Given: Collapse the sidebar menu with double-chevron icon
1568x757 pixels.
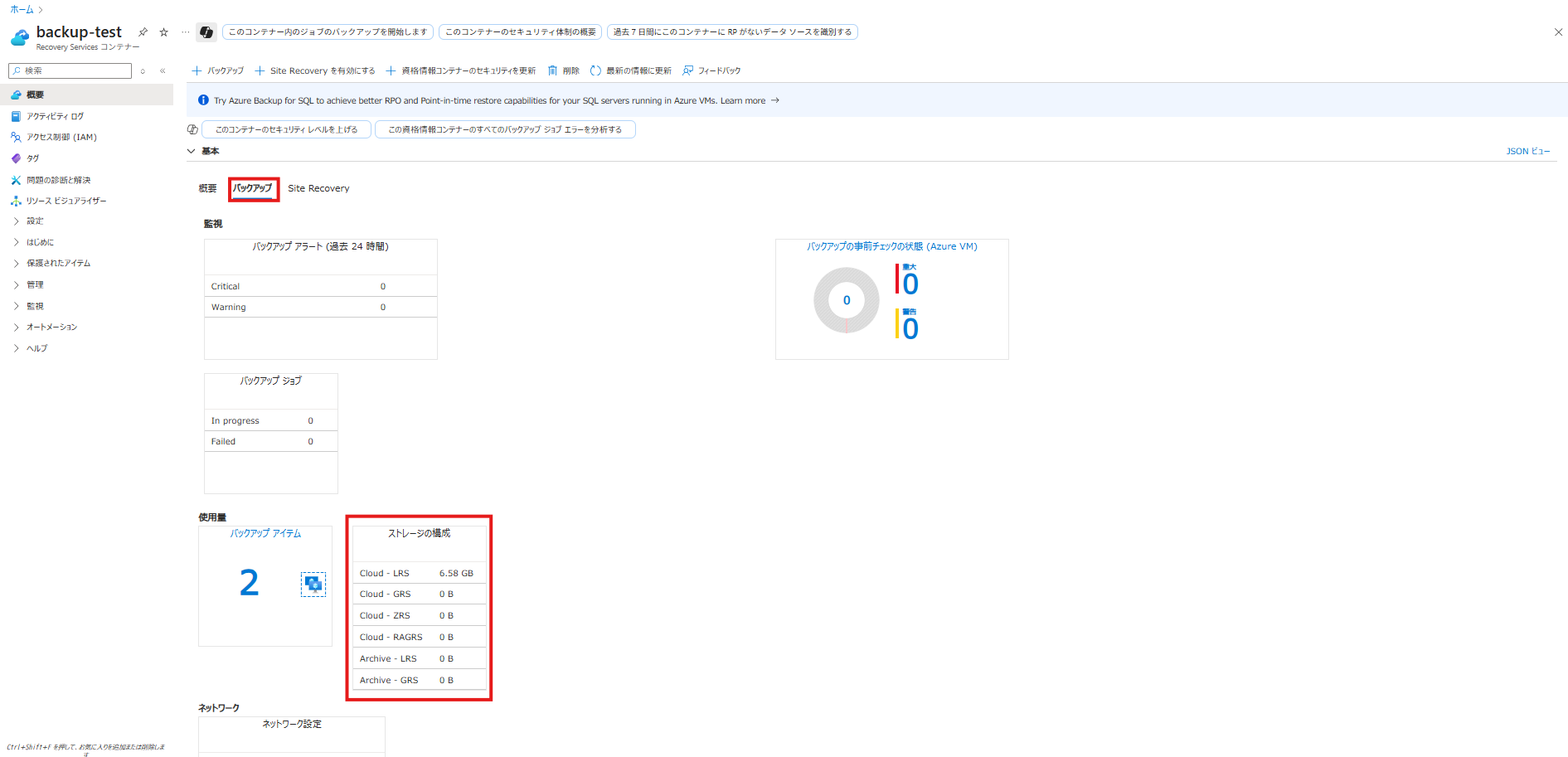Looking at the screenshot, I should click(x=163, y=71).
